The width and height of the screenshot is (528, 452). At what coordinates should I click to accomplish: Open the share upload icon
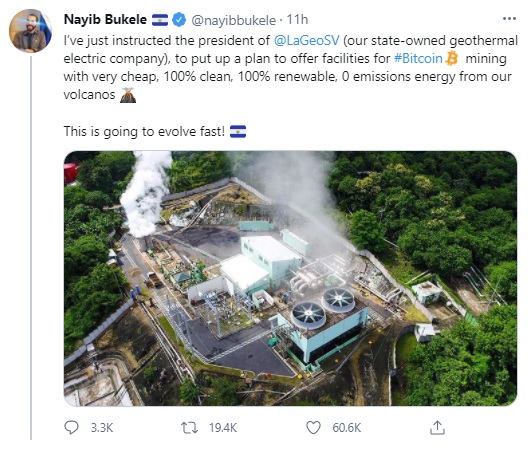[437, 427]
